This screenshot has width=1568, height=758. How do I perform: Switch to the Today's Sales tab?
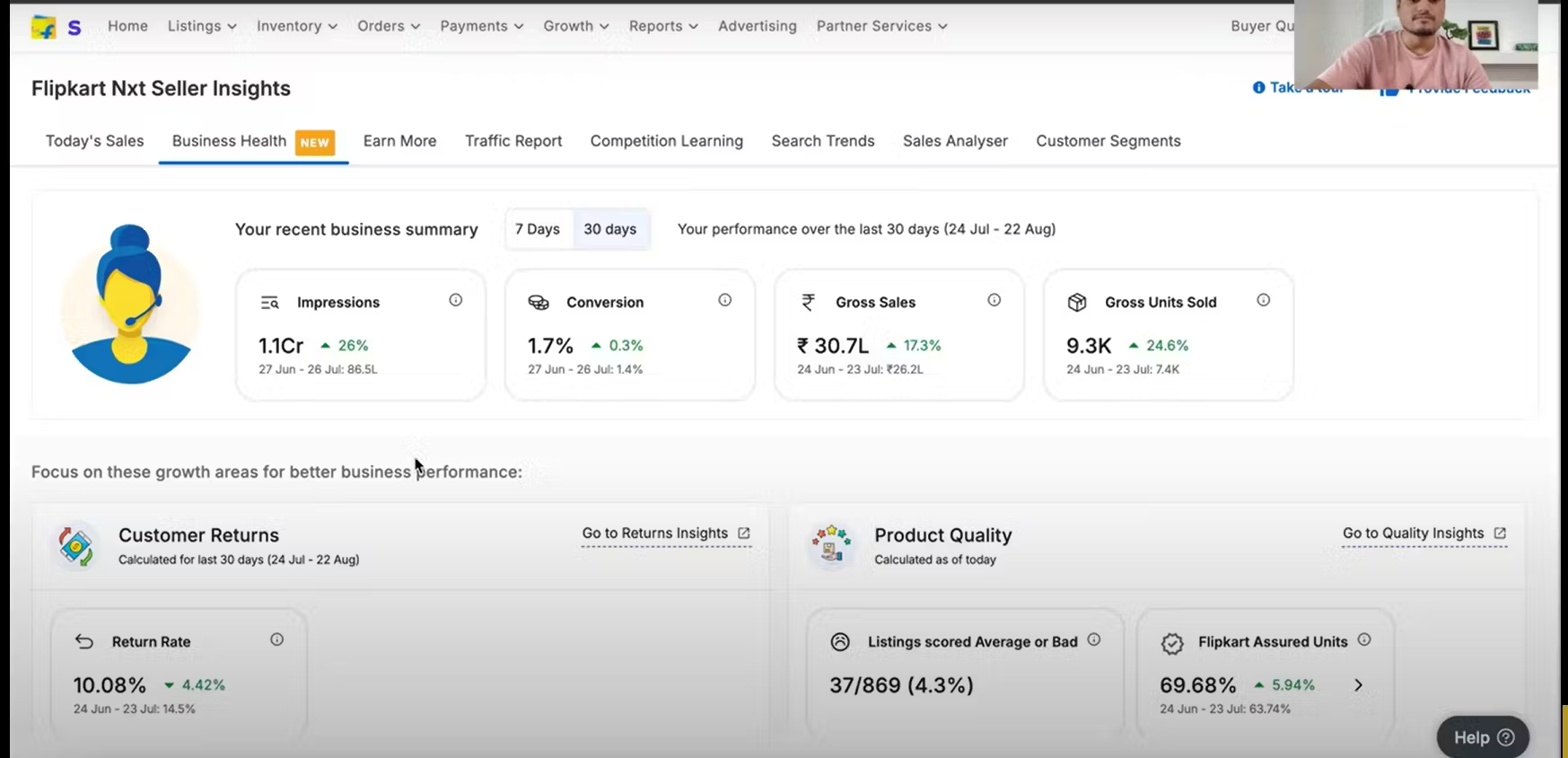(x=94, y=141)
